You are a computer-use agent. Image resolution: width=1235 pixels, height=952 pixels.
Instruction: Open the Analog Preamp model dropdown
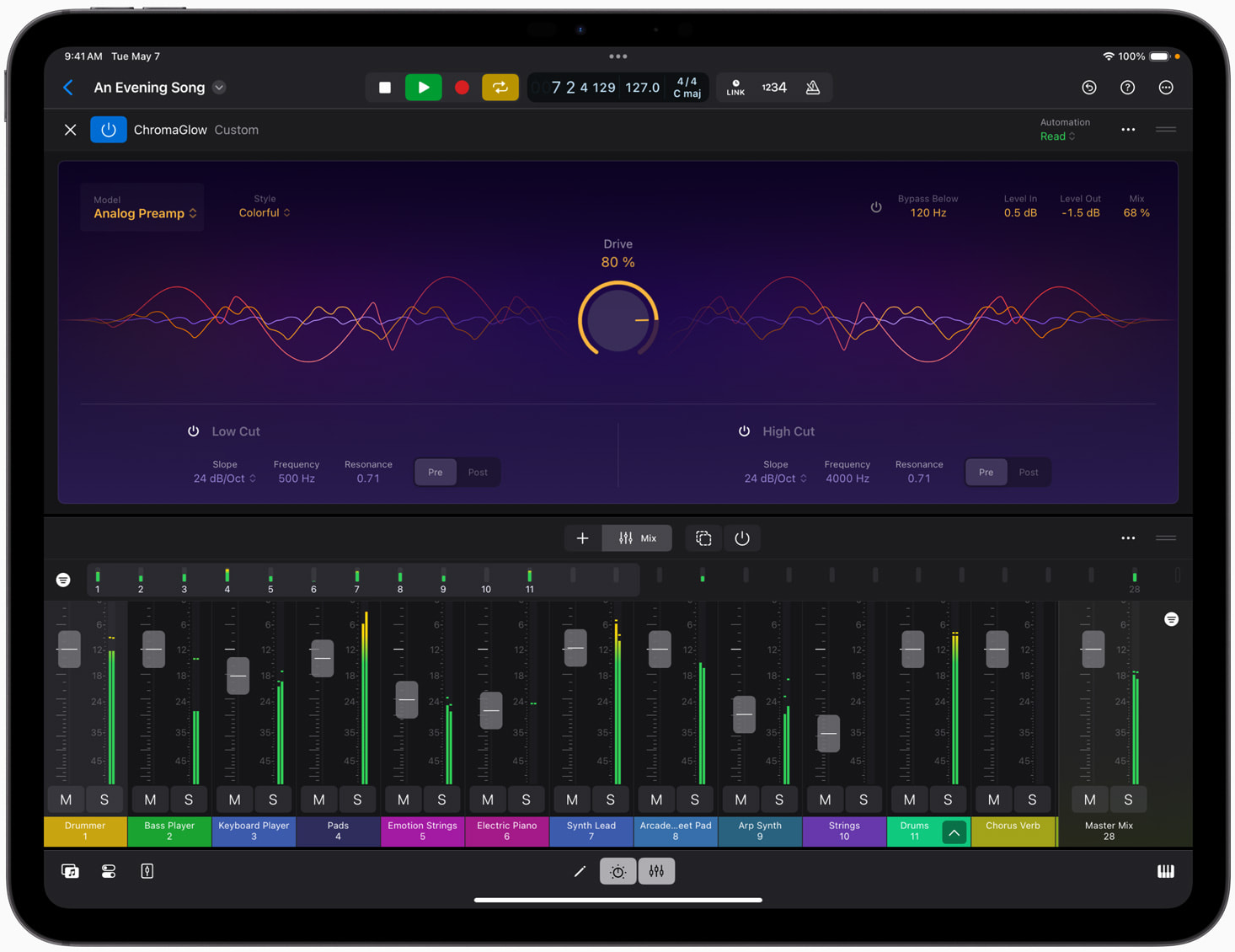pos(145,213)
